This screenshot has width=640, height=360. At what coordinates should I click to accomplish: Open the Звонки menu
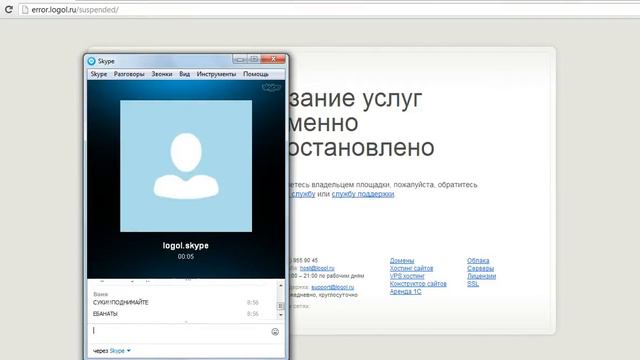[x=162, y=74]
